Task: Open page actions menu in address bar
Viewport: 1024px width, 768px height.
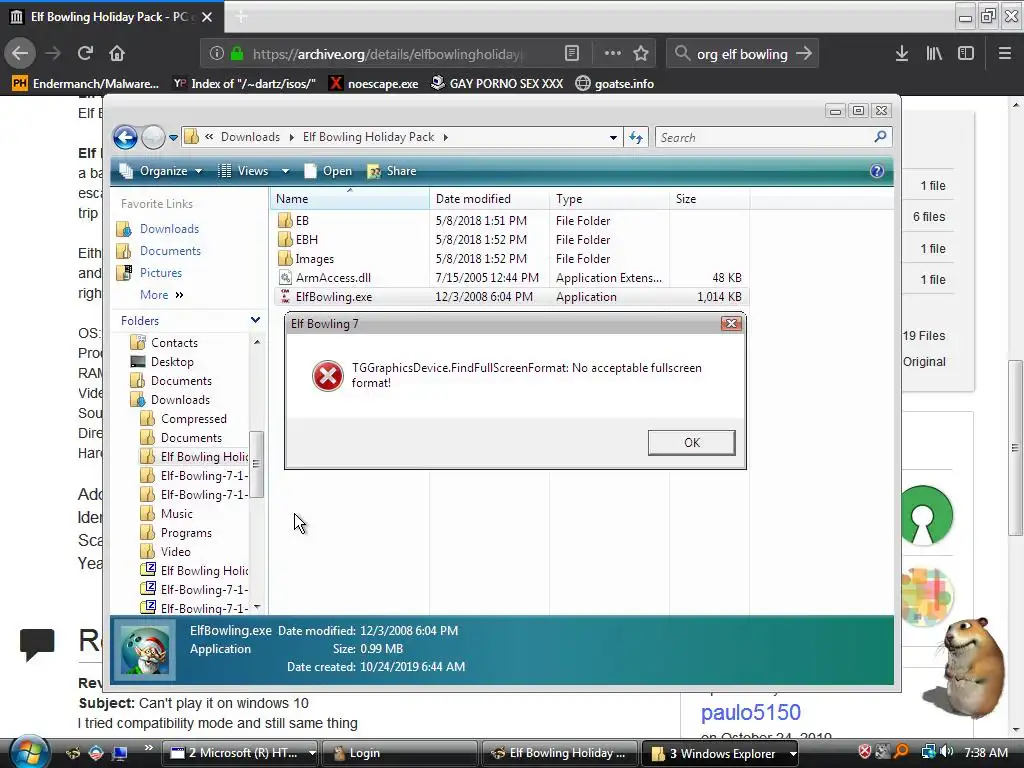Action: coord(613,54)
